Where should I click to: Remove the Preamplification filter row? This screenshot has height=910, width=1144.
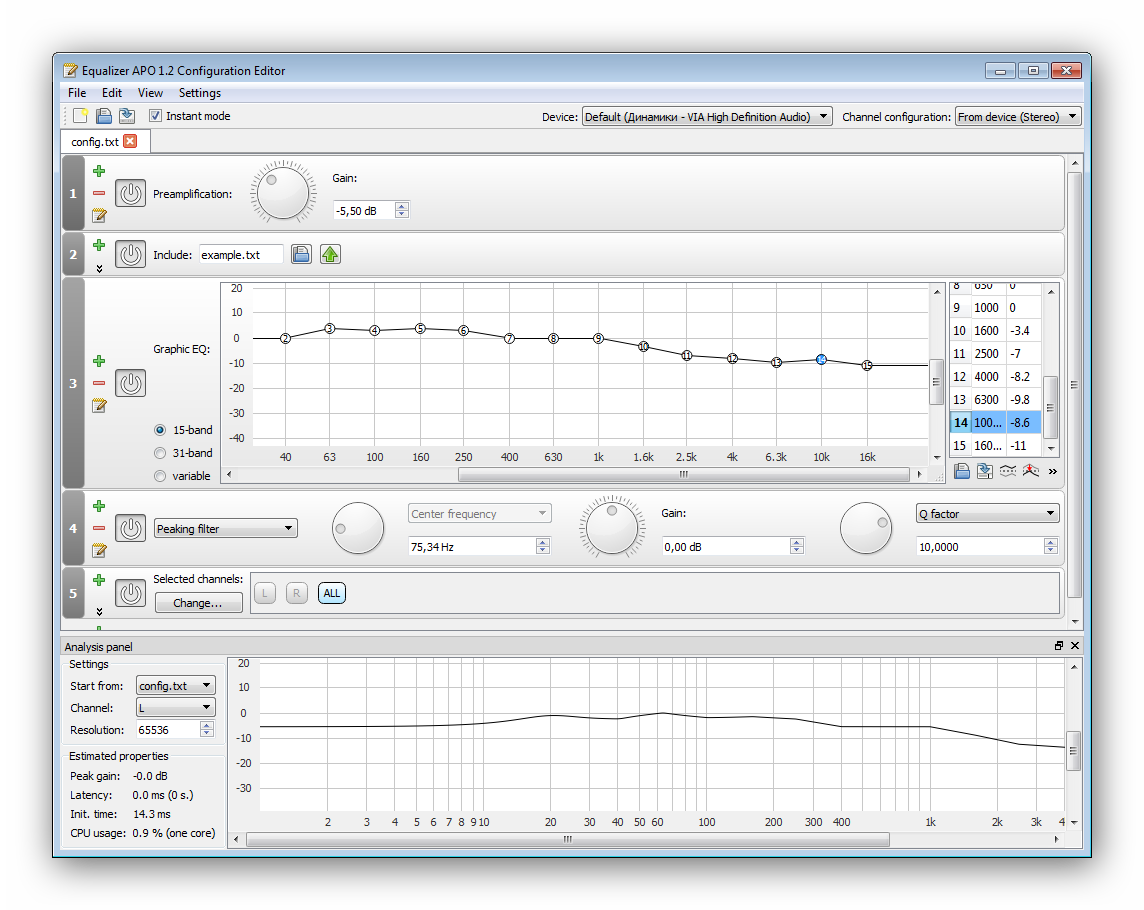coord(99,193)
